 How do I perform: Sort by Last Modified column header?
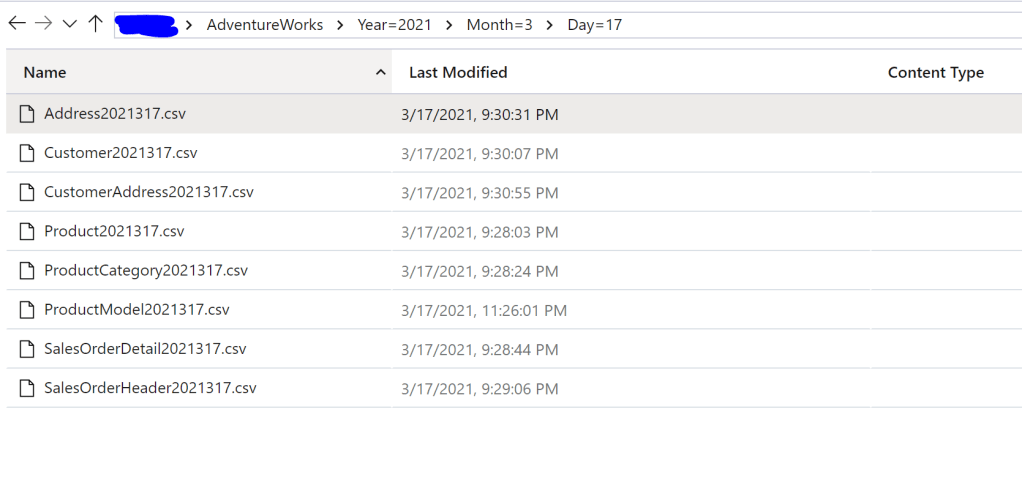click(x=458, y=72)
